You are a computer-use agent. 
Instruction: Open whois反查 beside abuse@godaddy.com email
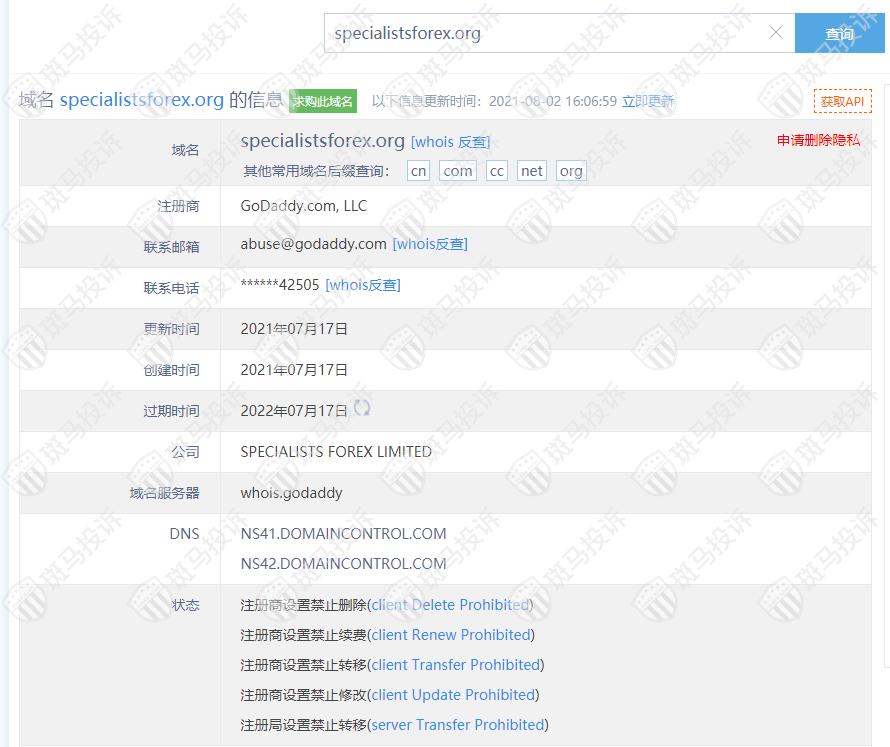point(430,244)
